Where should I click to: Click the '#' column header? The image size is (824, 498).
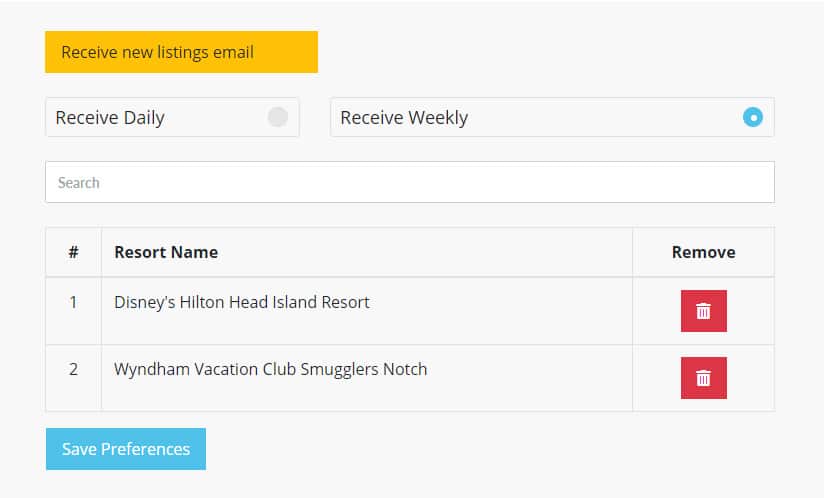[74, 252]
